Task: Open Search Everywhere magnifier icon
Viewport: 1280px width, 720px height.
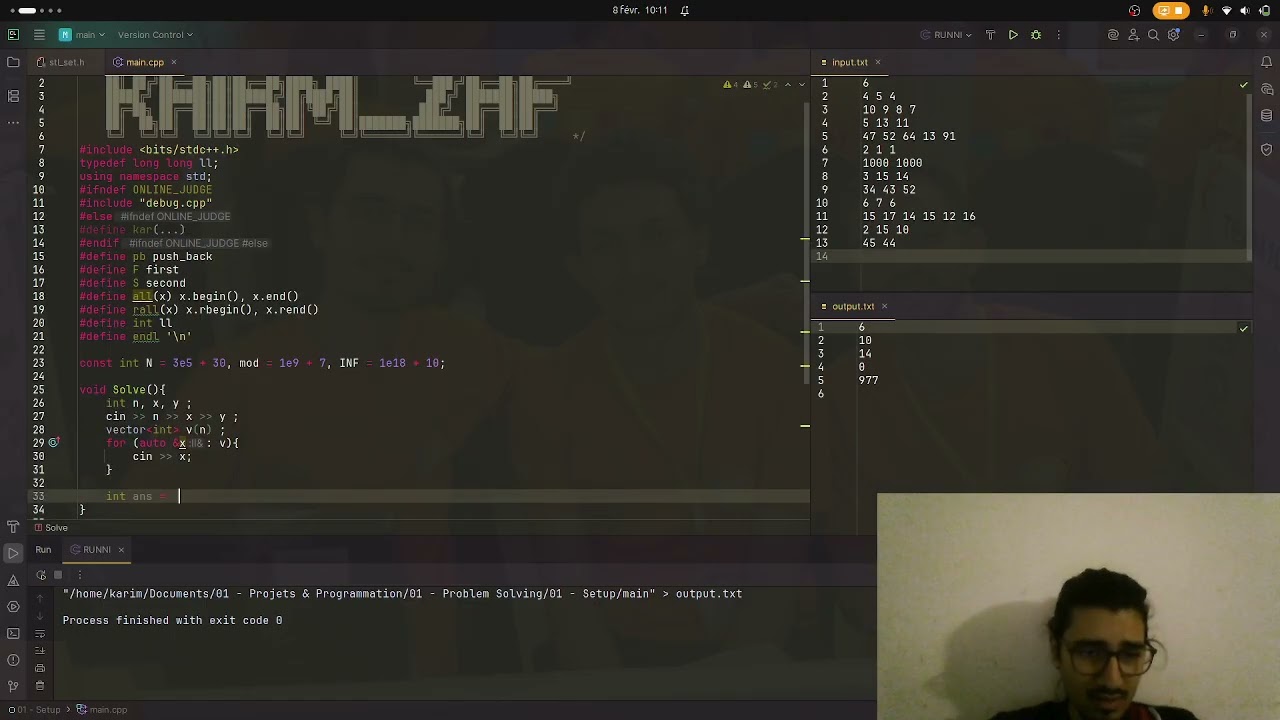Action: [1153, 35]
